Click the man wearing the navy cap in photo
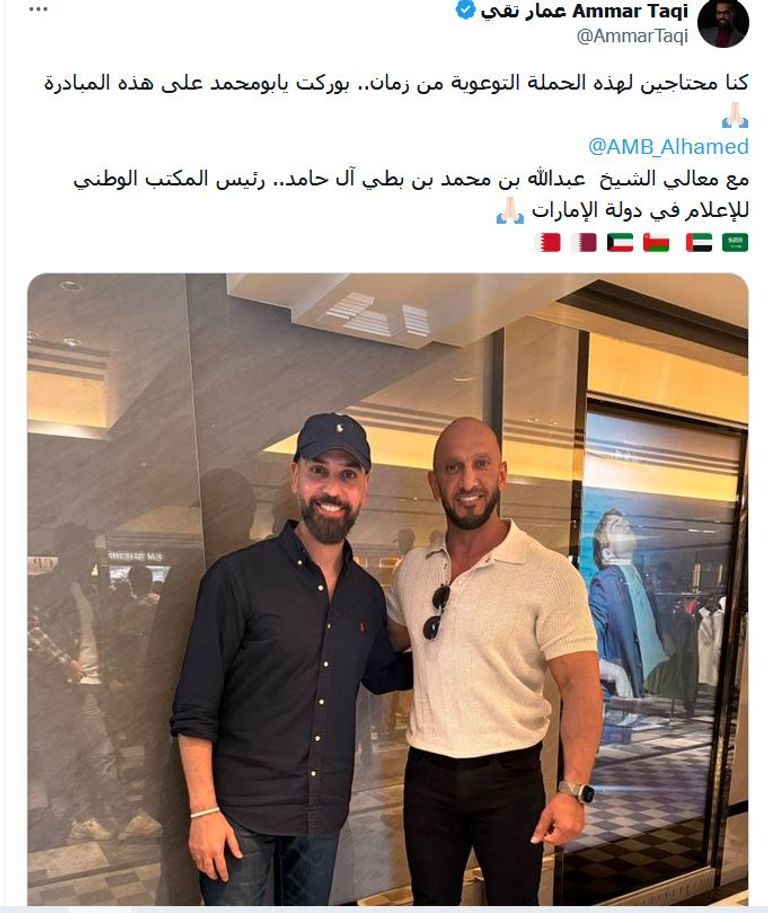768x913 pixels. tap(291, 658)
